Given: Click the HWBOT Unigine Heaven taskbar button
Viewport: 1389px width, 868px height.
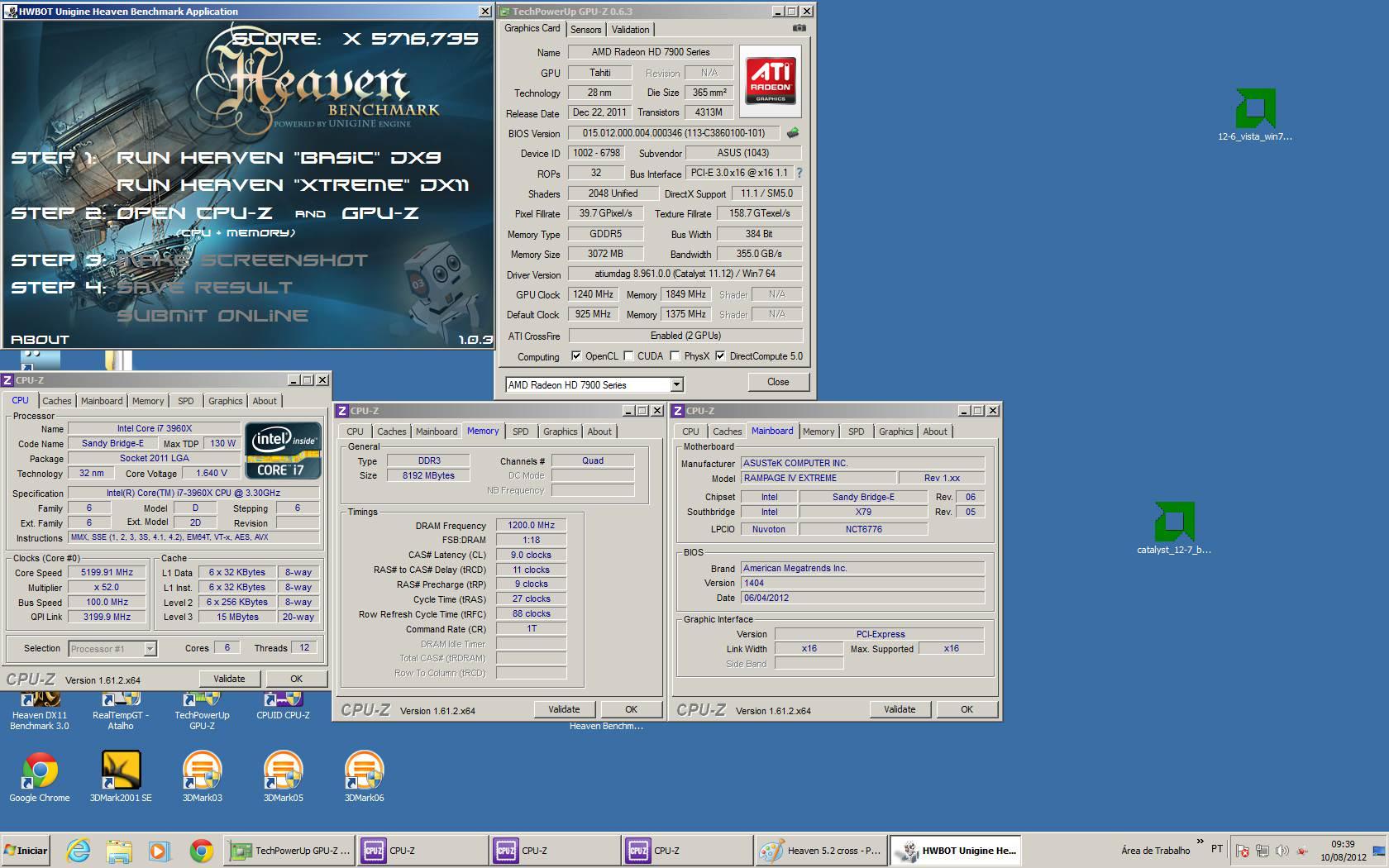Looking at the screenshot, I should click(x=956, y=850).
